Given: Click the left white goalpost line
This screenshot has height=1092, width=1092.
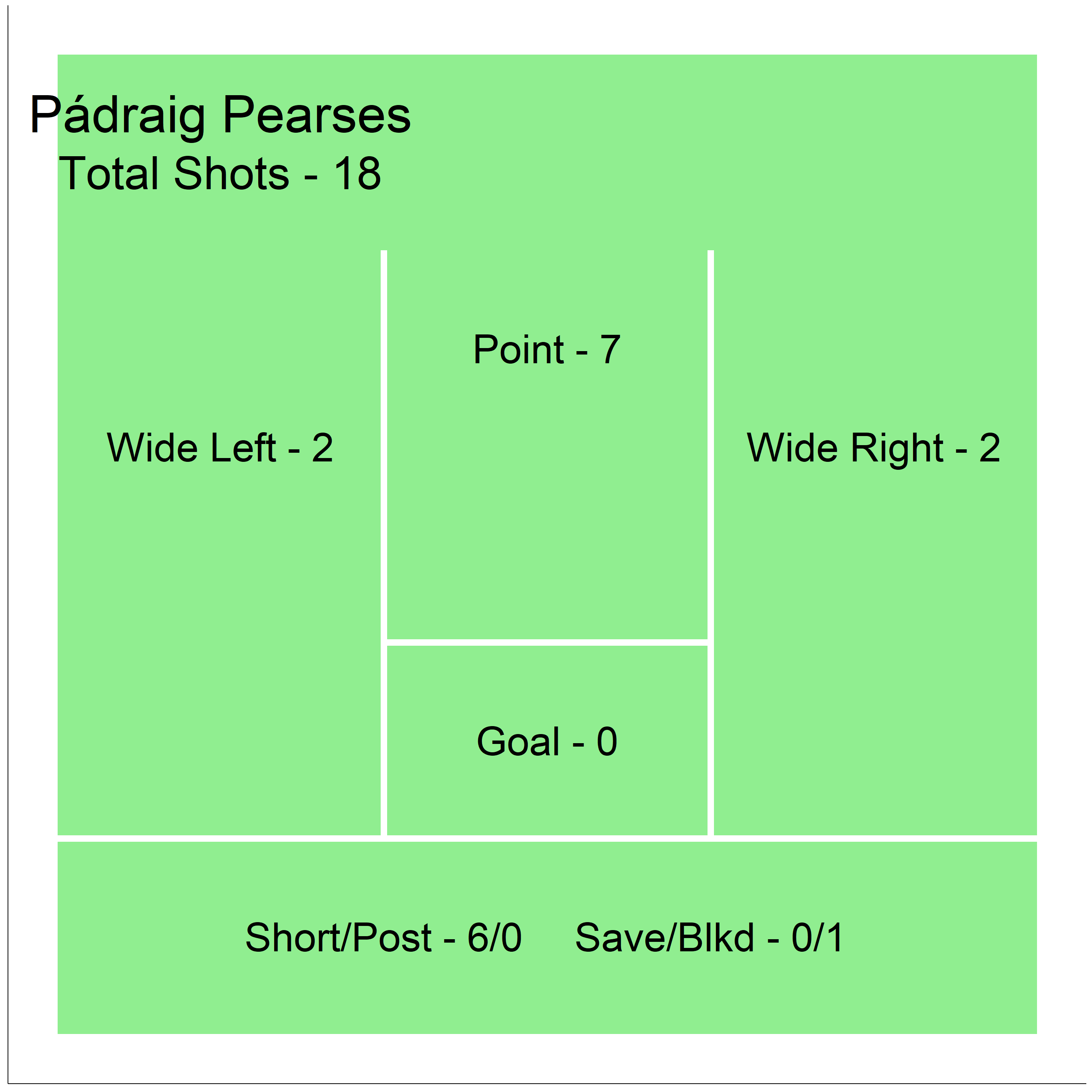Looking at the screenshot, I should point(384,543).
